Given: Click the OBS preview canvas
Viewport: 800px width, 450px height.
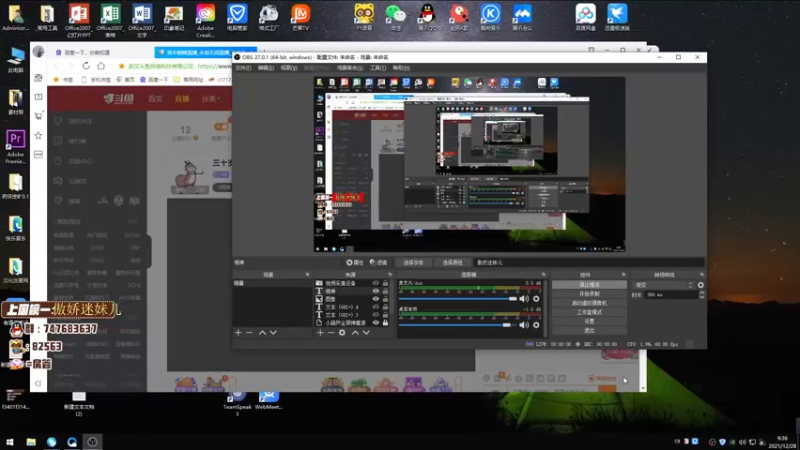Looking at the screenshot, I should point(469,164).
